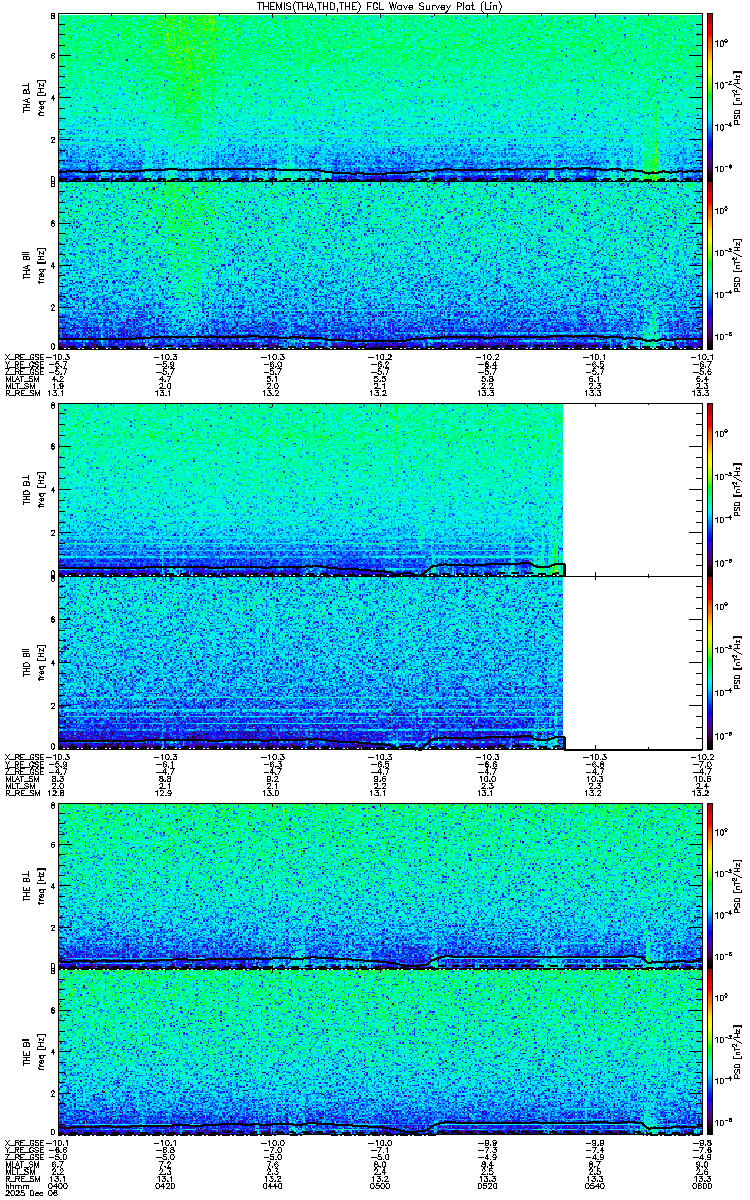Click the THE B-perpendicular PSD color bar
This screenshot has height=1200, width=750.
(710, 884)
